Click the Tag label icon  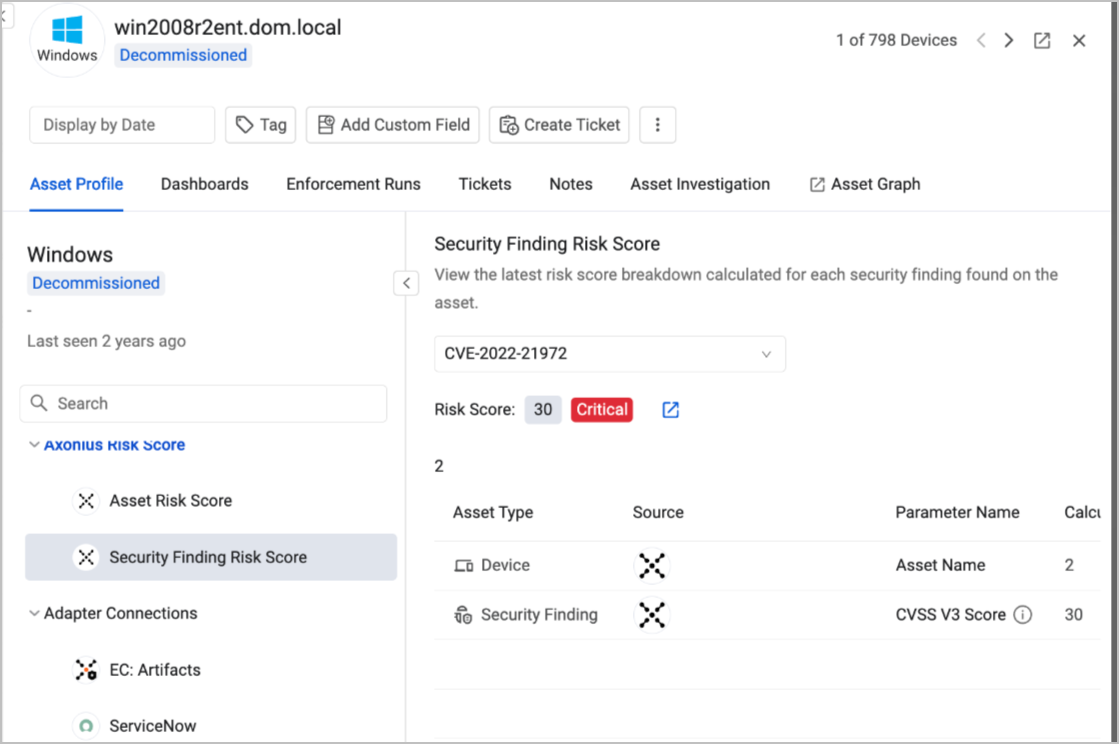tap(245, 125)
